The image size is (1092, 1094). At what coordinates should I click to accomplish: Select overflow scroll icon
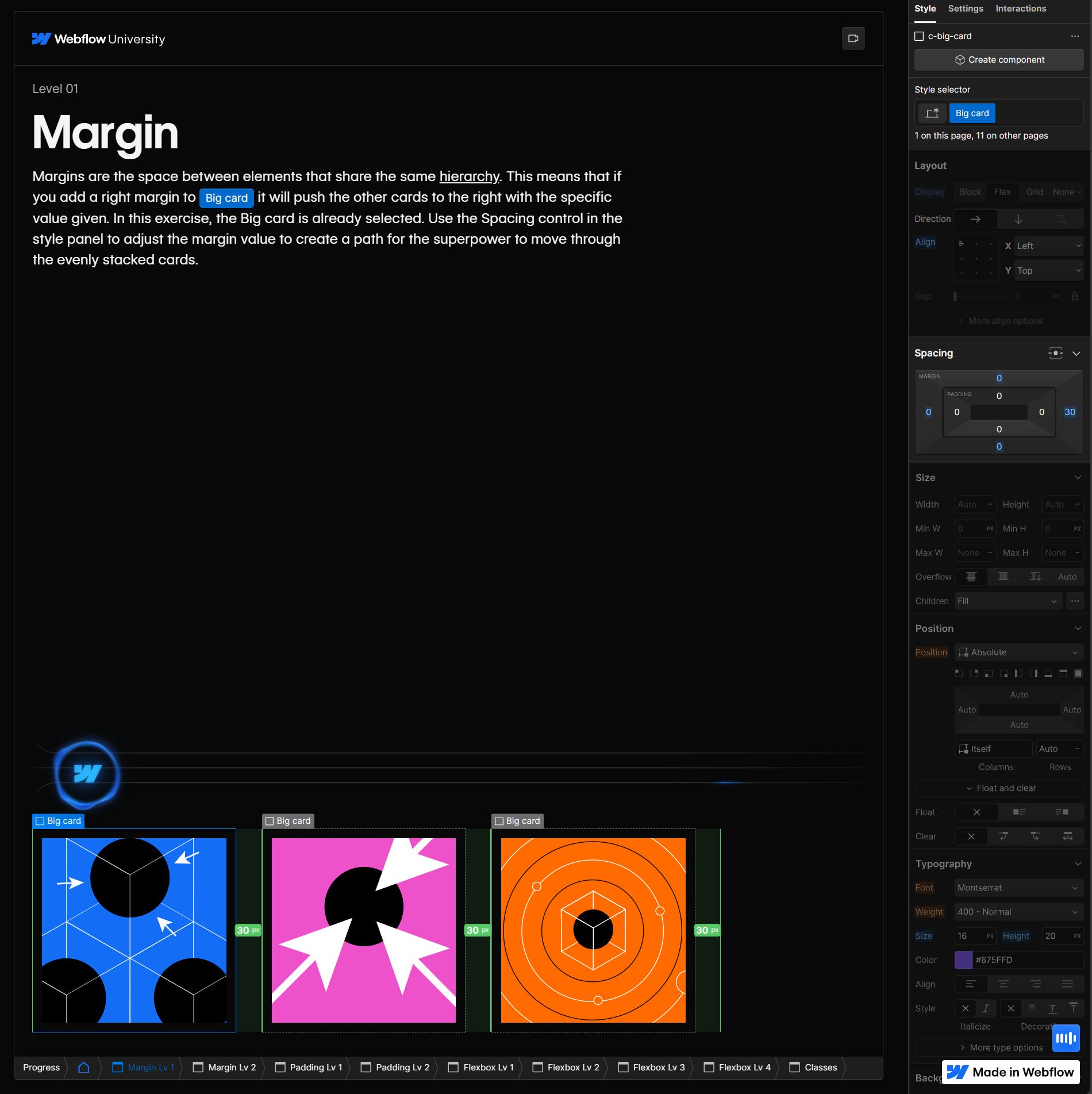coord(1035,577)
